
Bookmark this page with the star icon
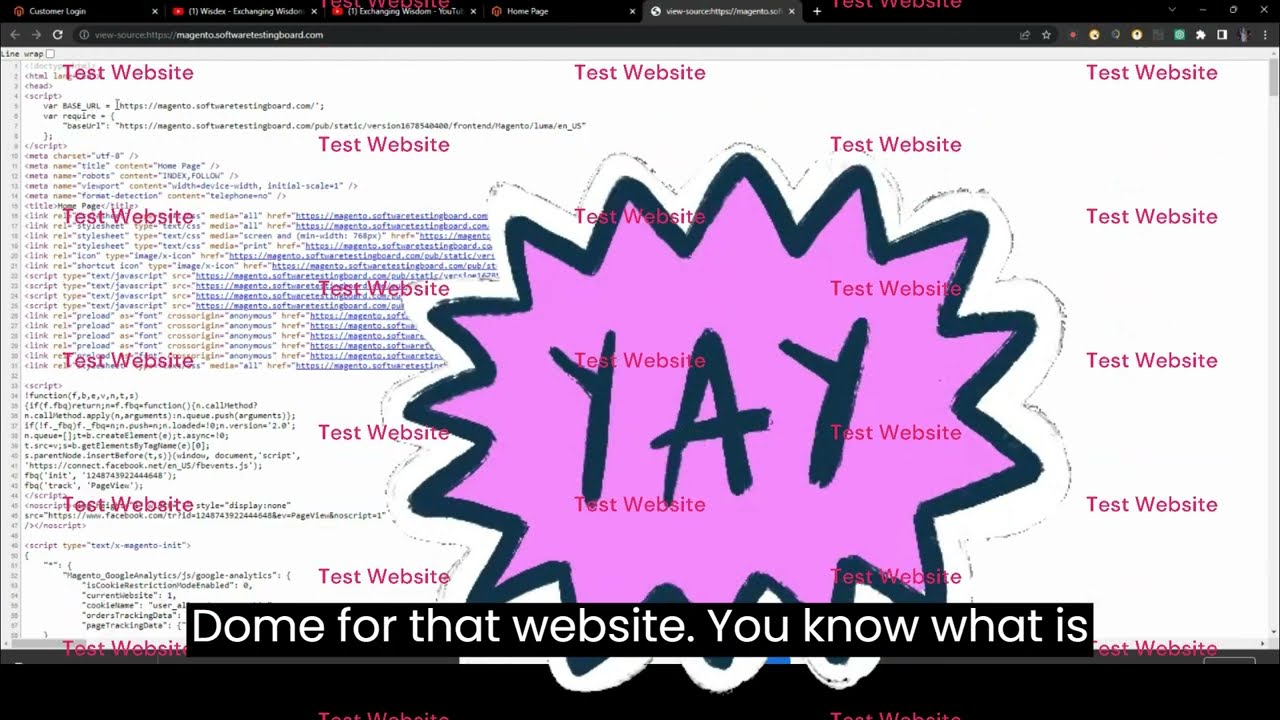(1046, 34)
